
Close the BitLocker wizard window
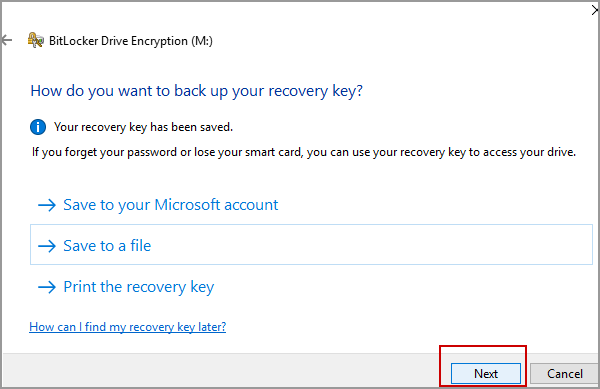click(x=595, y=10)
